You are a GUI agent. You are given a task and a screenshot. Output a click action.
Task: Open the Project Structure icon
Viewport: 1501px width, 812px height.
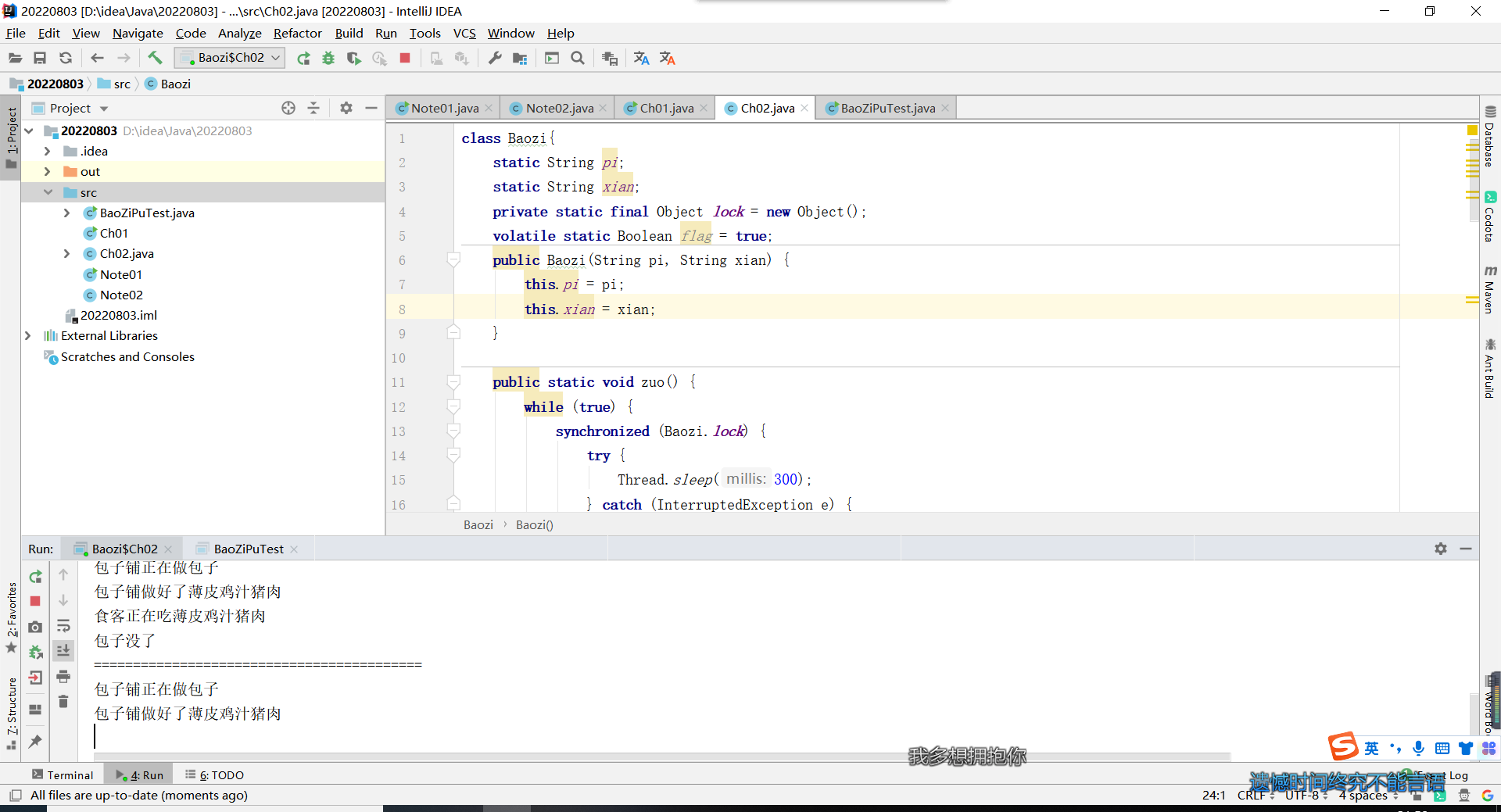point(520,58)
